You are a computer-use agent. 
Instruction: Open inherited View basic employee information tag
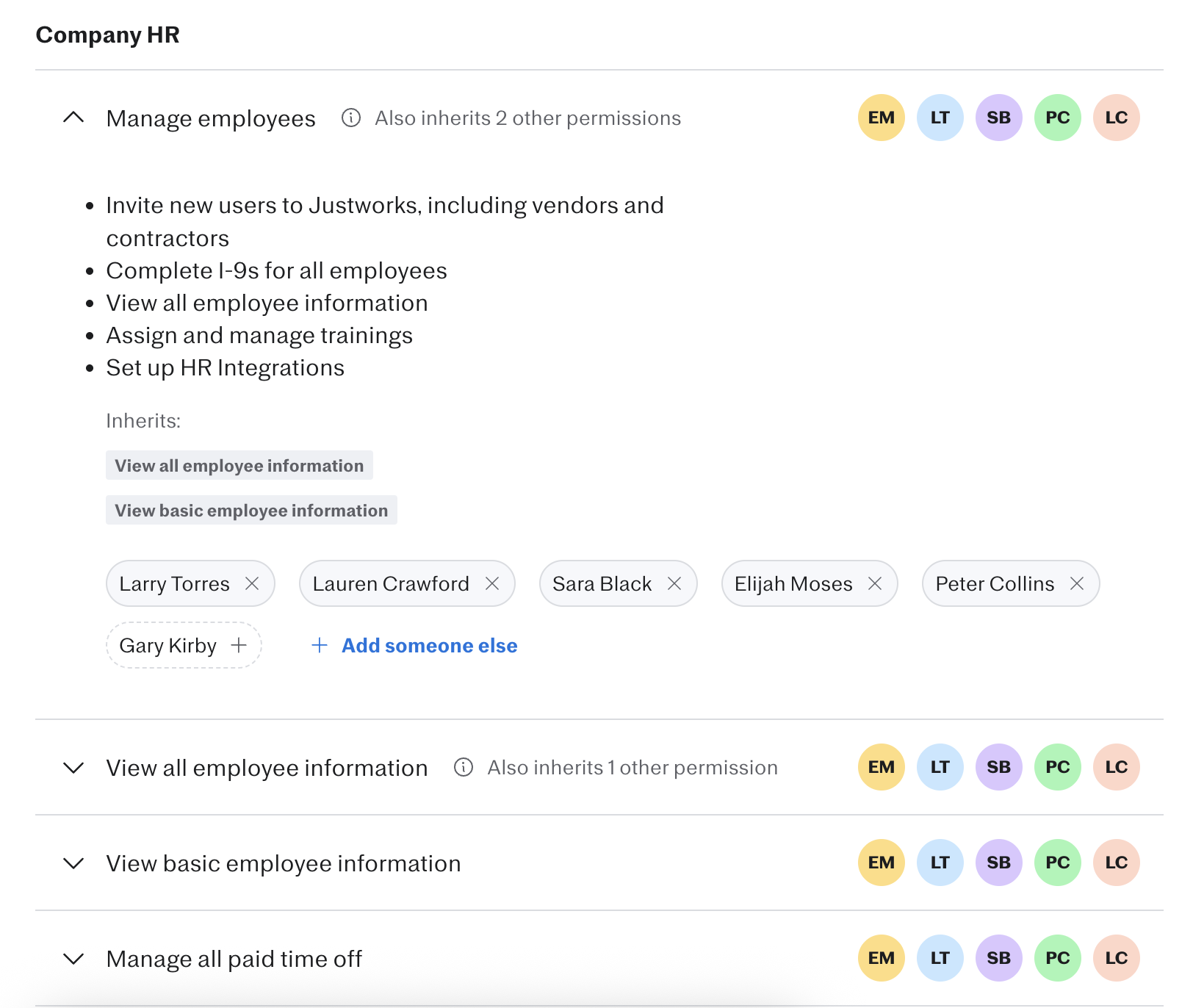pyautogui.click(x=251, y=510)
